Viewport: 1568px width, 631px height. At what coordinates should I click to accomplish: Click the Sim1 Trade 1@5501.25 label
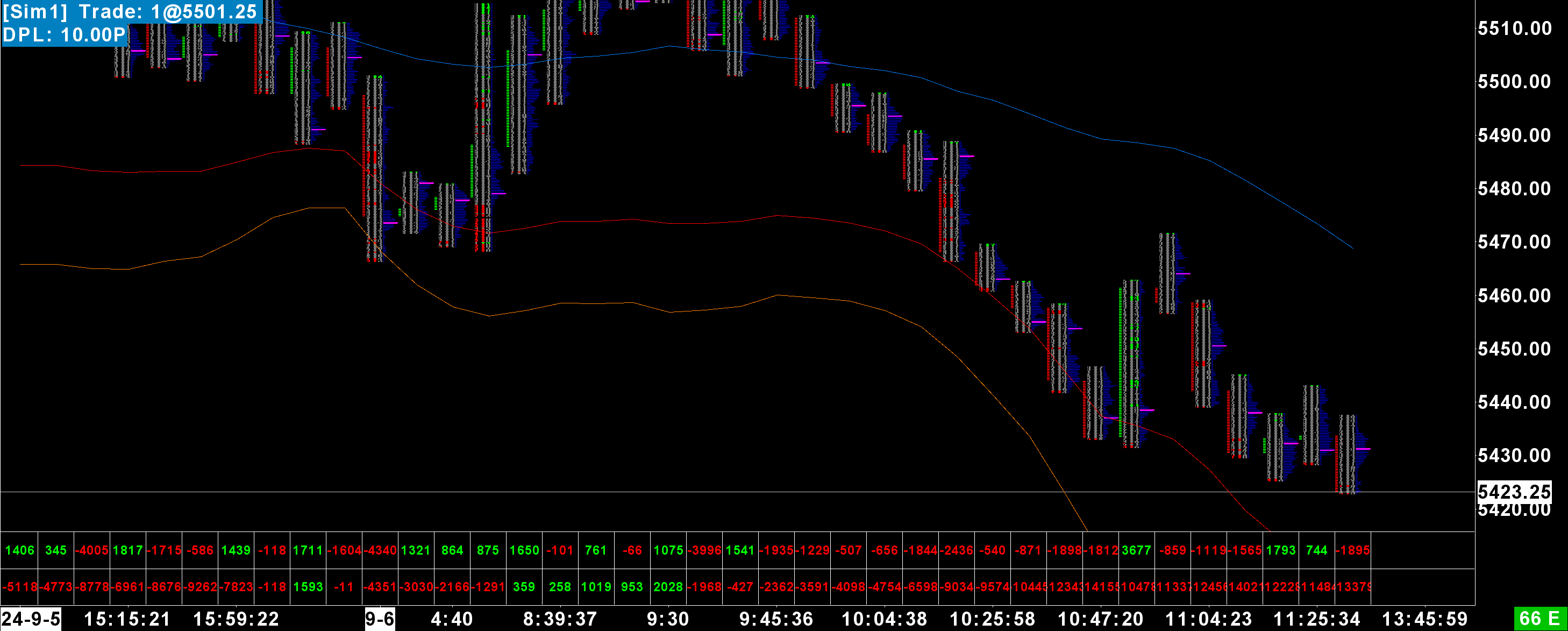[x=130, y=12]
